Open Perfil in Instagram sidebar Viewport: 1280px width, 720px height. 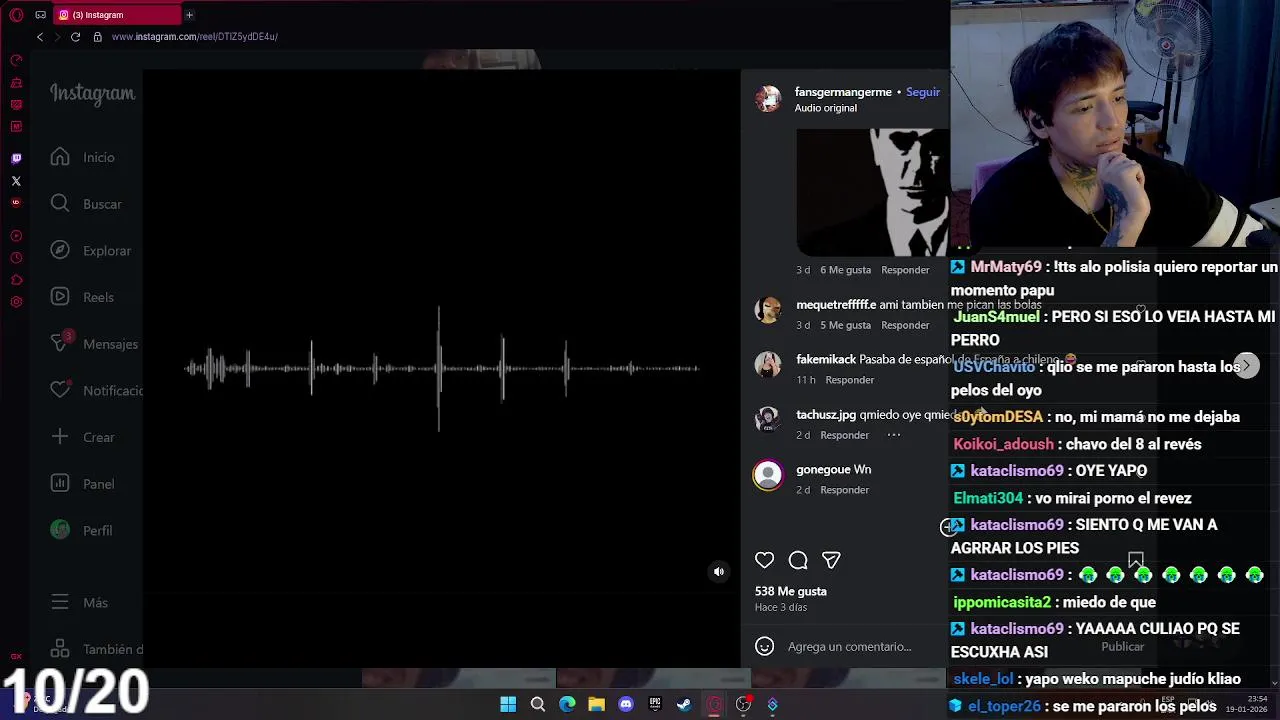84,530
